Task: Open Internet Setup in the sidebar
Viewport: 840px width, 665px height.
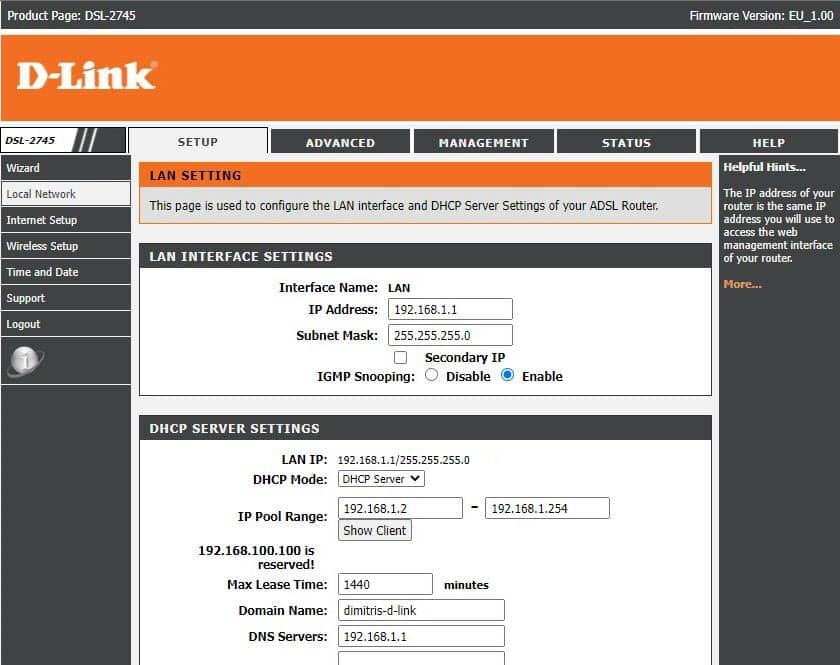Action: pos(43,219)
